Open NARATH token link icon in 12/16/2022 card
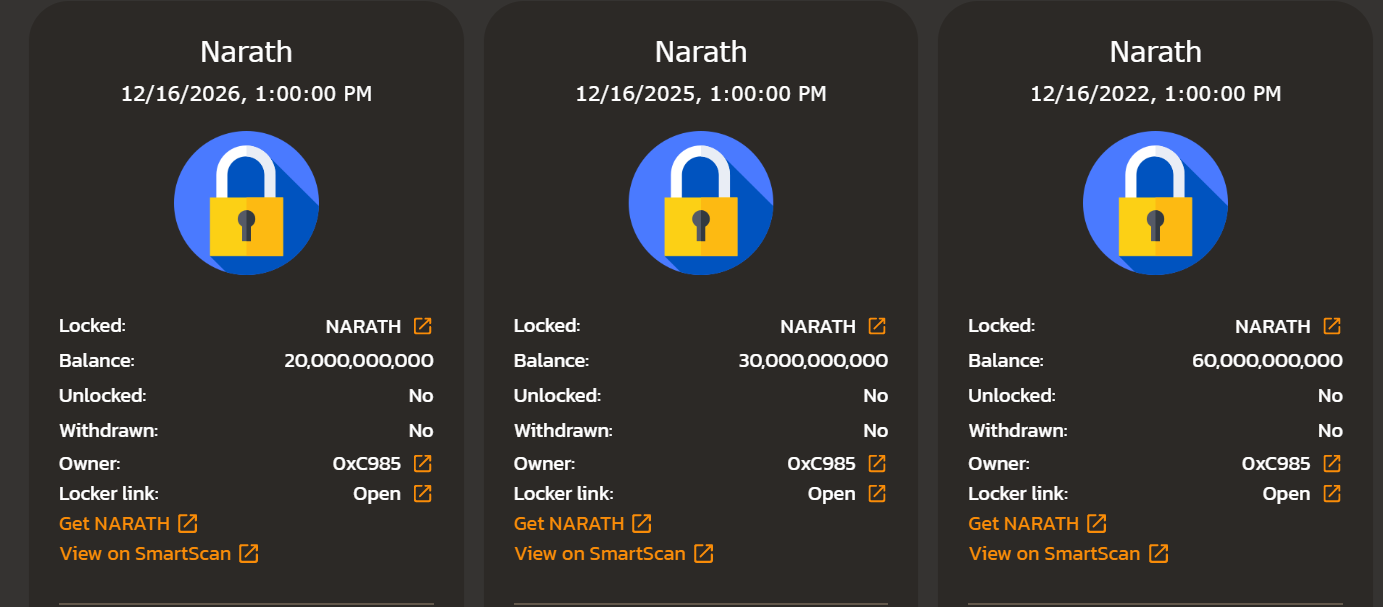Viewport: 1383px width, 607px height. point(1332,326)
